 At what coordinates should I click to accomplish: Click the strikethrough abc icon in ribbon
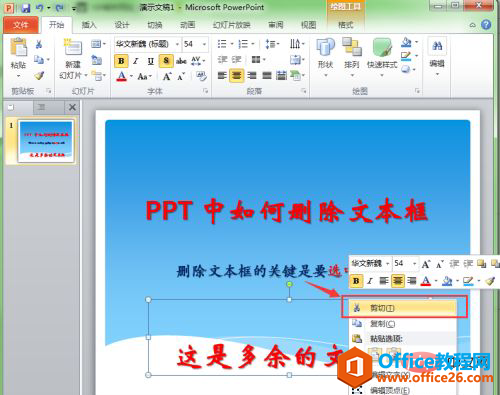181,61
